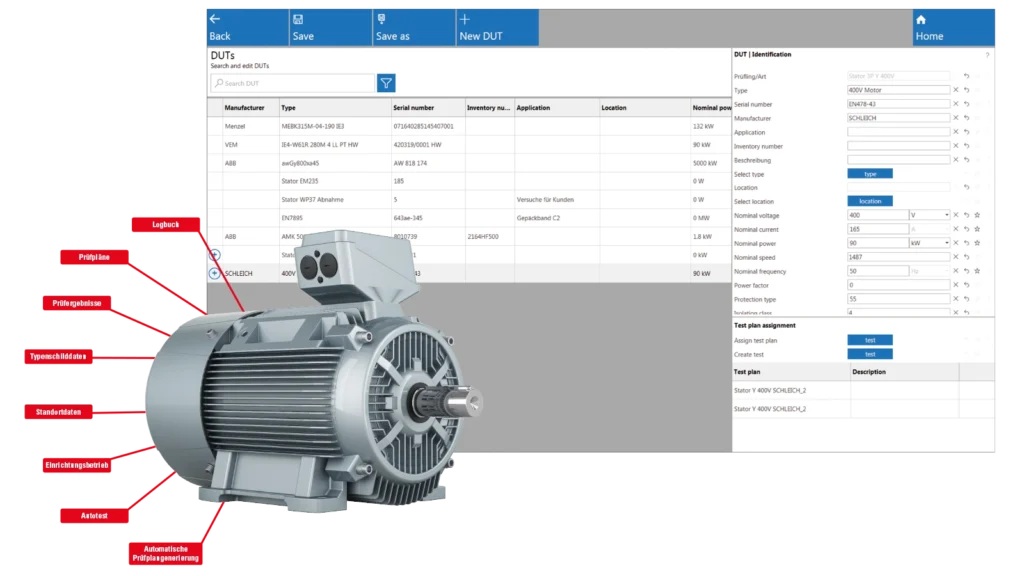Clear the Type field with X

tap(956, 90)
